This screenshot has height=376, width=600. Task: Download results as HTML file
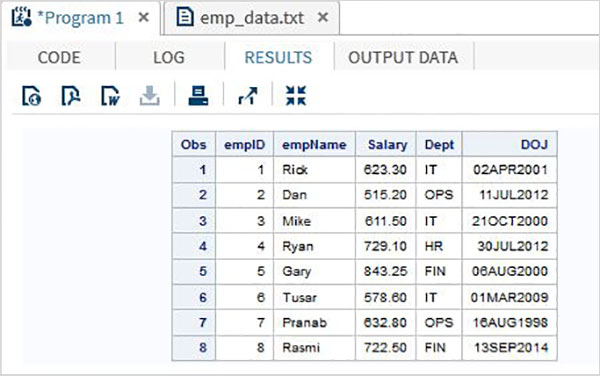point(32,96)
